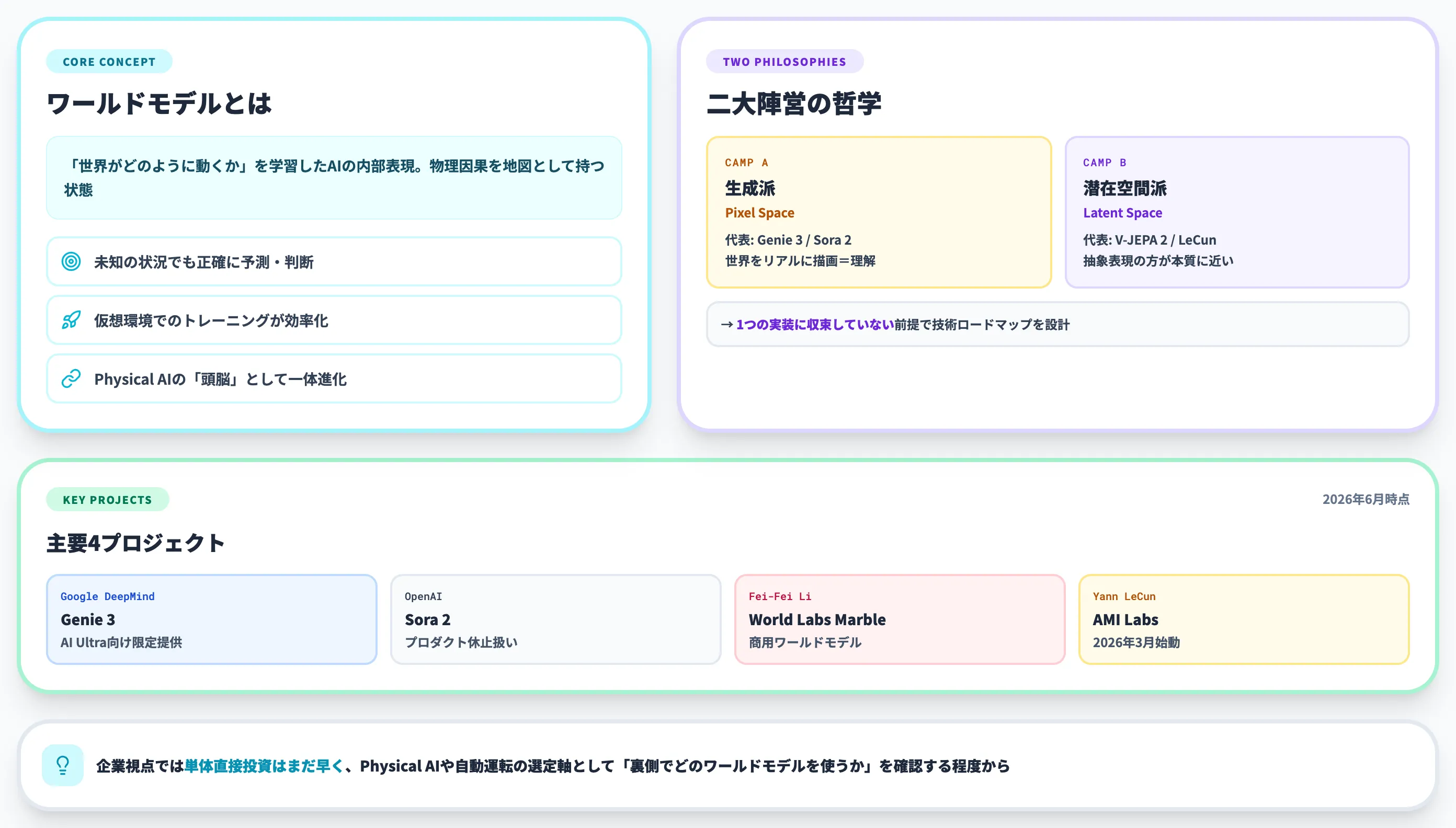1456x828 pixels.
Task: Open the Sora 2 project card
Action: (556, 619)
